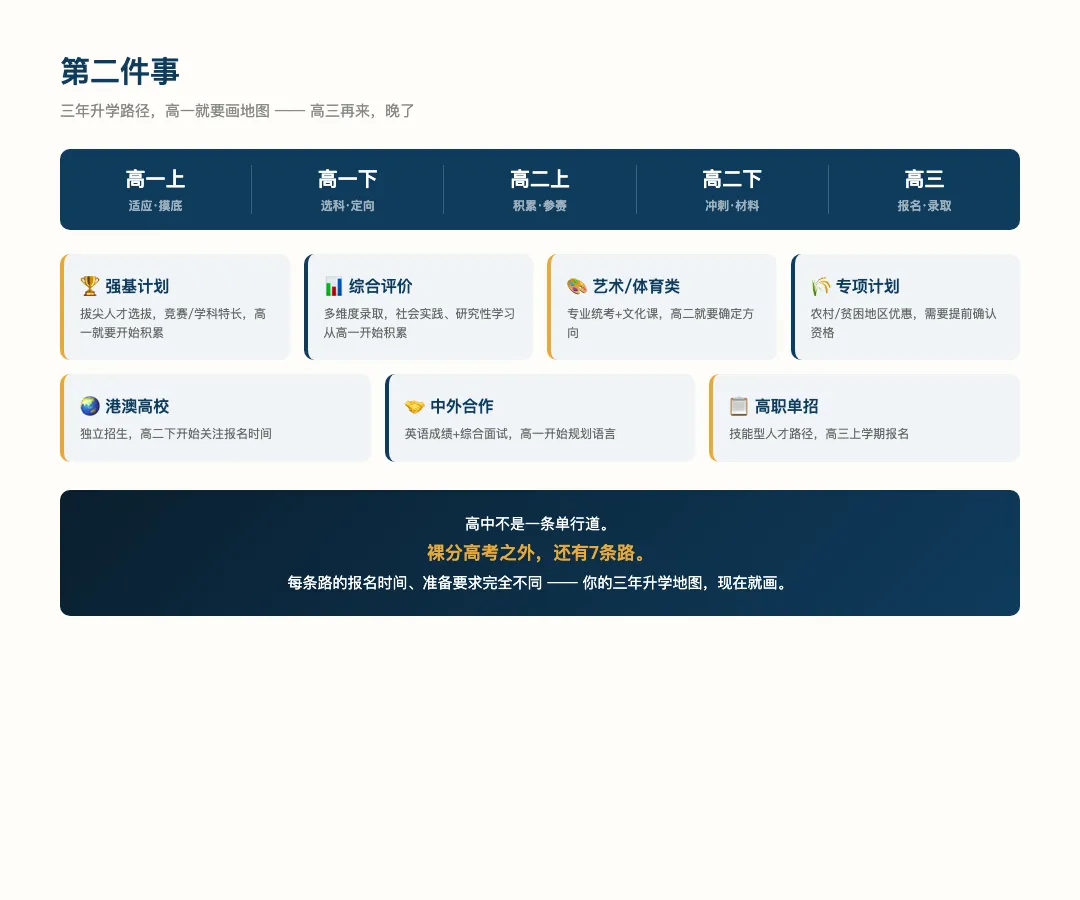
Task: Click the 拔尖人才选拔 description text
Action: coord(174,323)
